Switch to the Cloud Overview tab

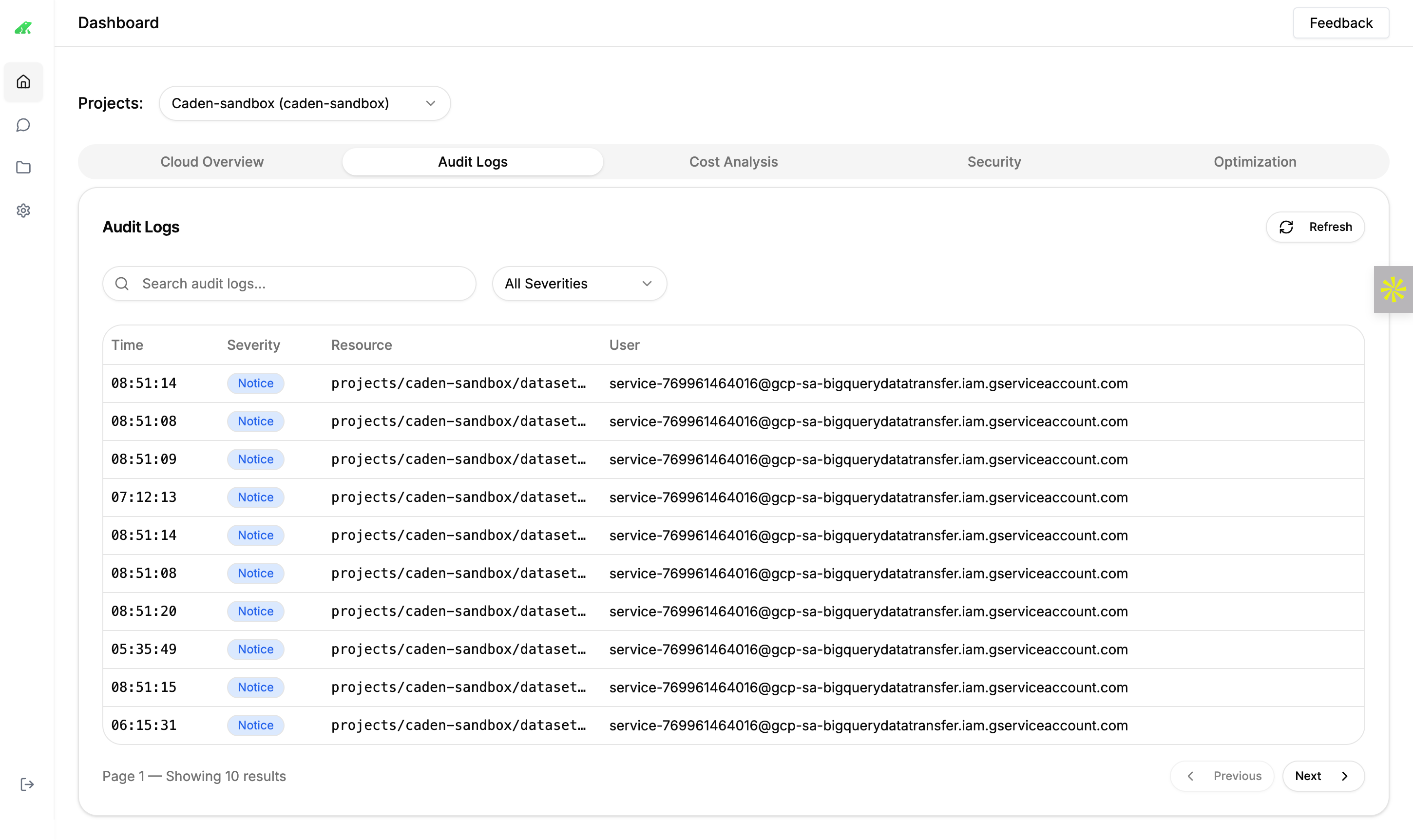(x=211, y=161)
